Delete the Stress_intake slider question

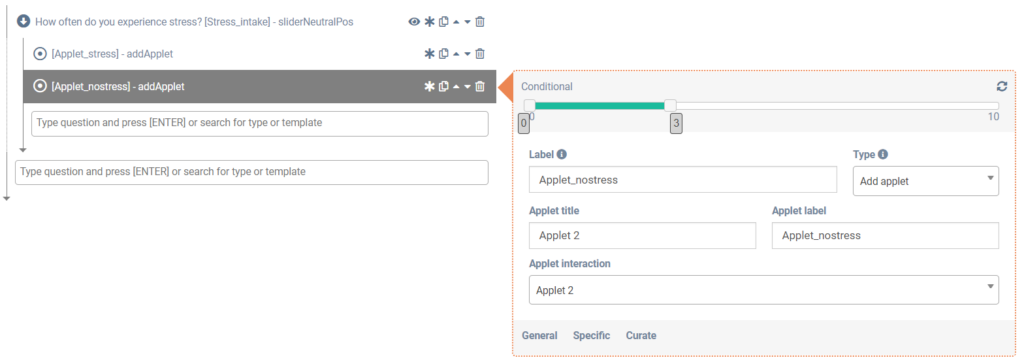[x=480, y=22]
